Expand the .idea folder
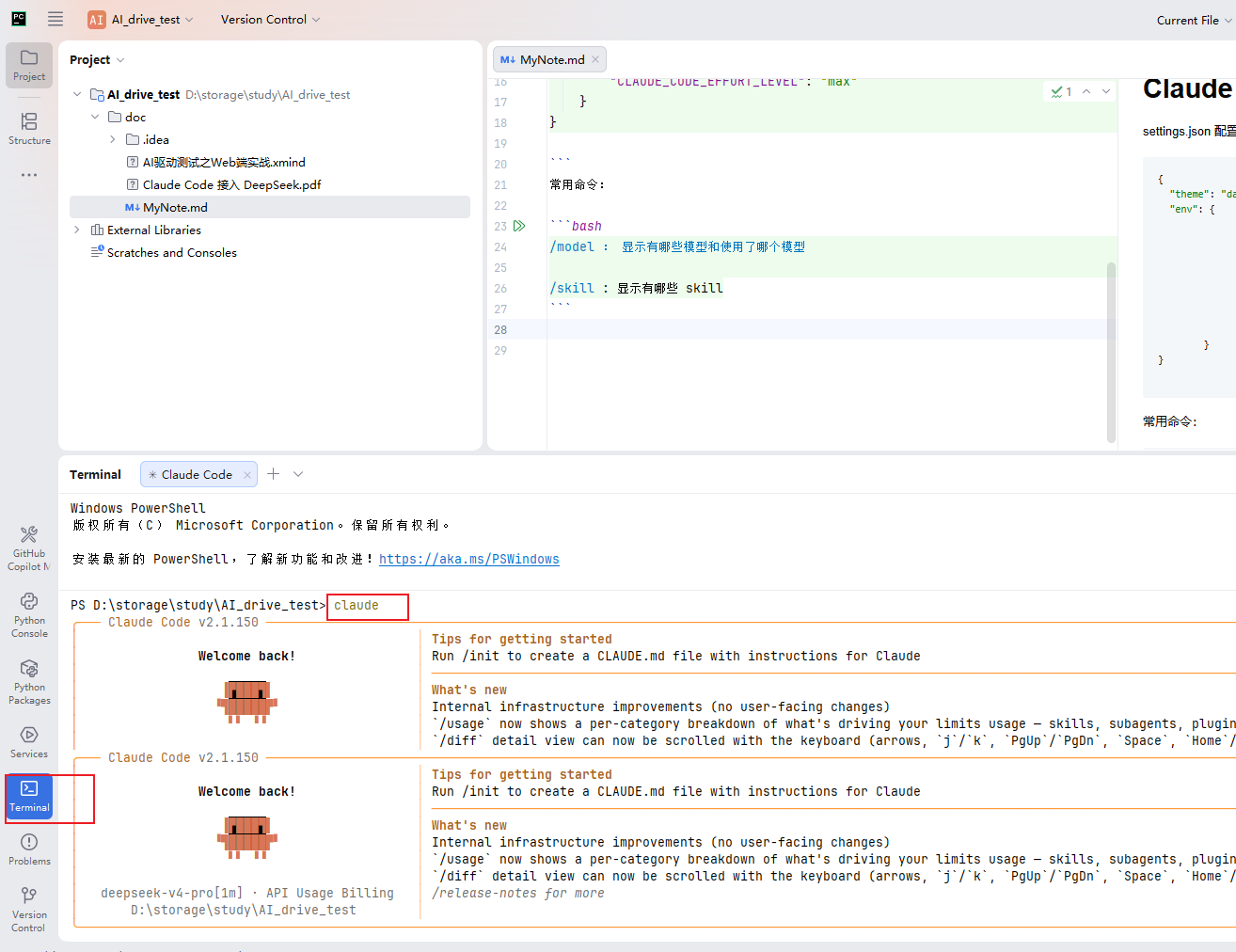 click(x=113, y=139)
